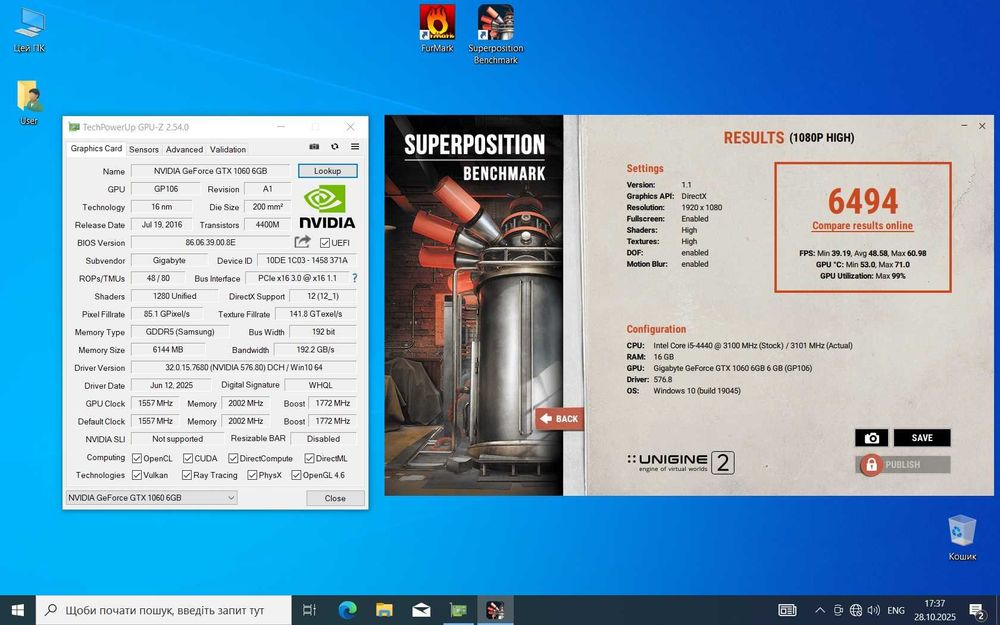Click the Bus Interface question mark icon
This screenshot has height=625, width=1000.
click(x=354, y=278)
